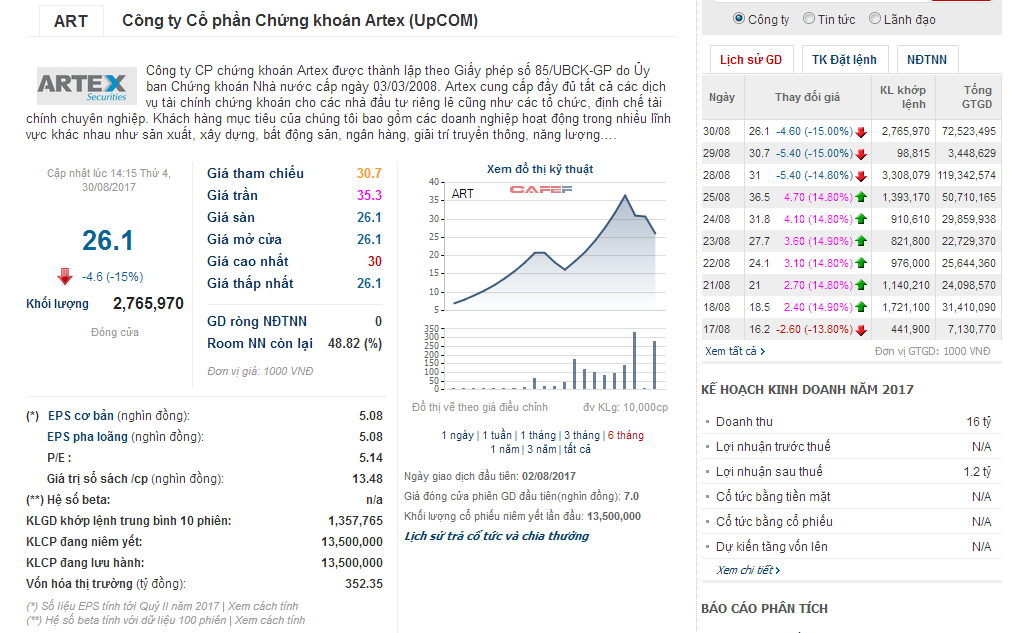Click the green up arrow in the 22/08 row
The height and width of the screenshot is (633, 1010).
[861, 263]
